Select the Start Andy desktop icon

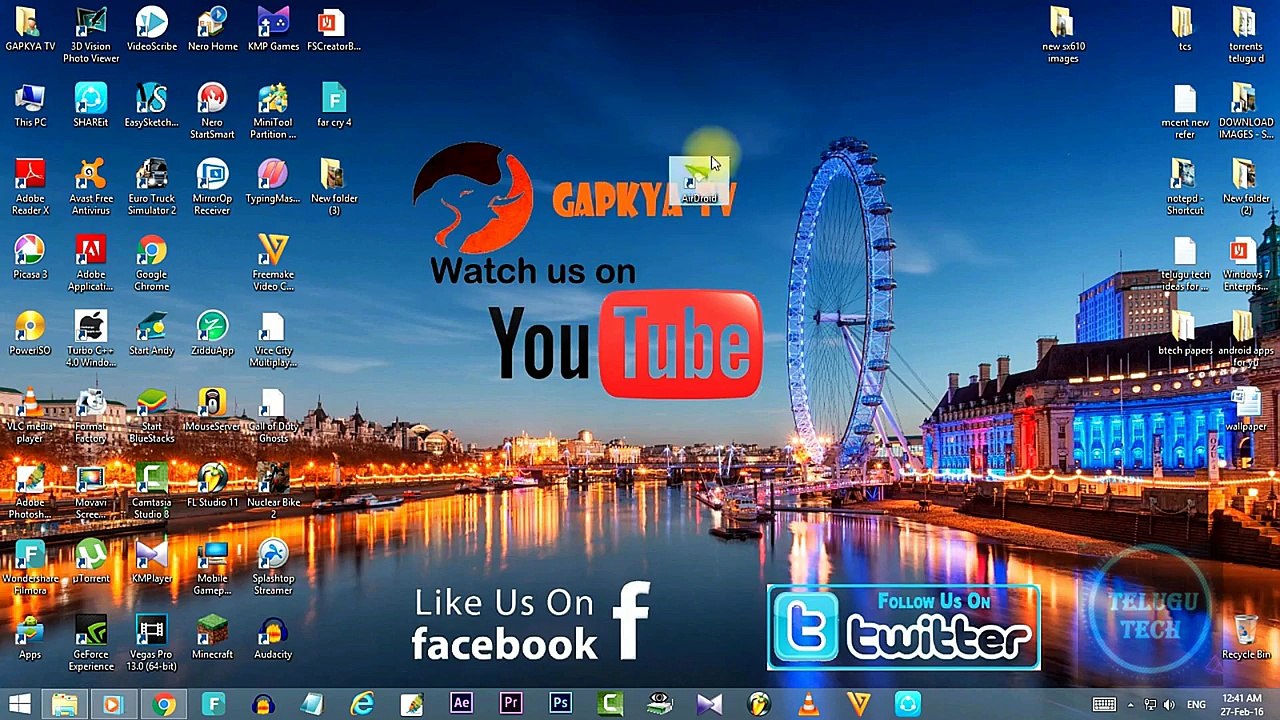pos(152,334)
